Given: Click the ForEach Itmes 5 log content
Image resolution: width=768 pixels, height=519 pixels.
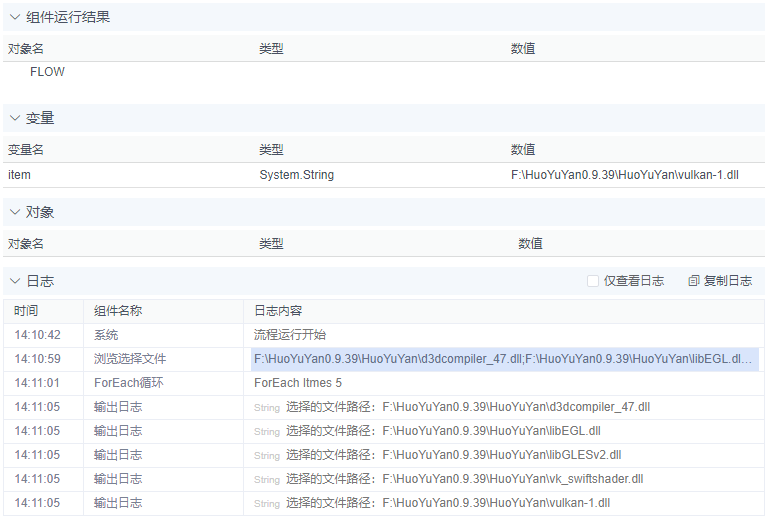Looking at the screenshot, I should (x=298, y=383).
